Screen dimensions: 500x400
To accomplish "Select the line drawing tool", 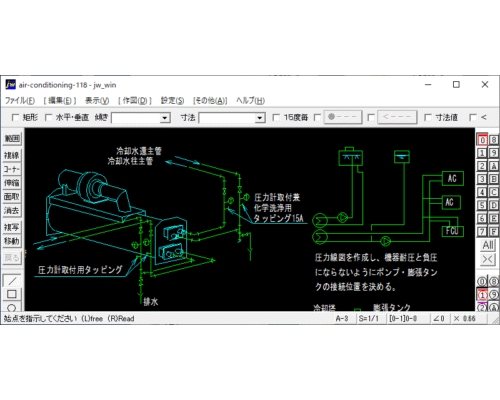I will click(12, 281).
